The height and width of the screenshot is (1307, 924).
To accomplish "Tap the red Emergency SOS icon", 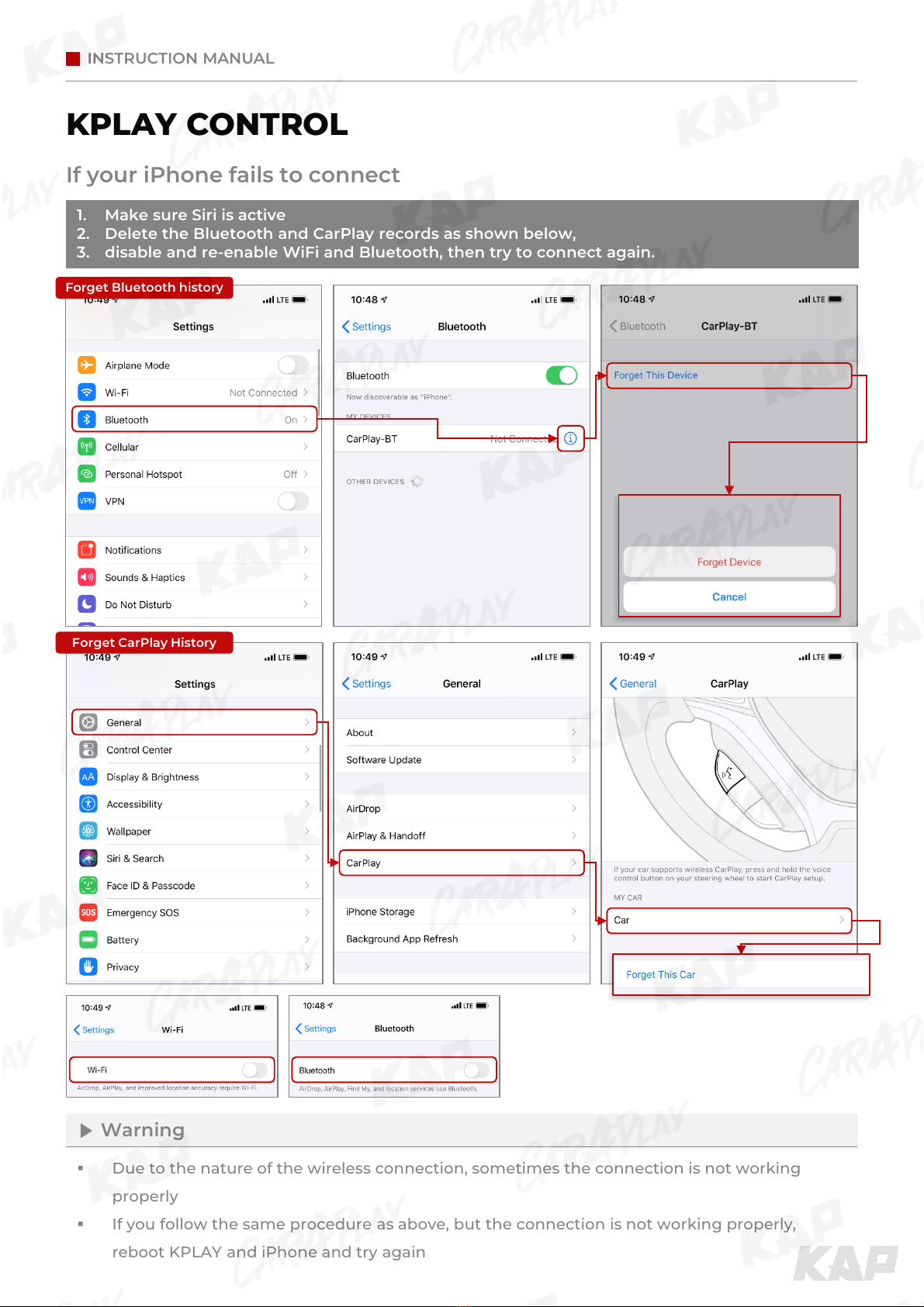I will tap(88, 912).
